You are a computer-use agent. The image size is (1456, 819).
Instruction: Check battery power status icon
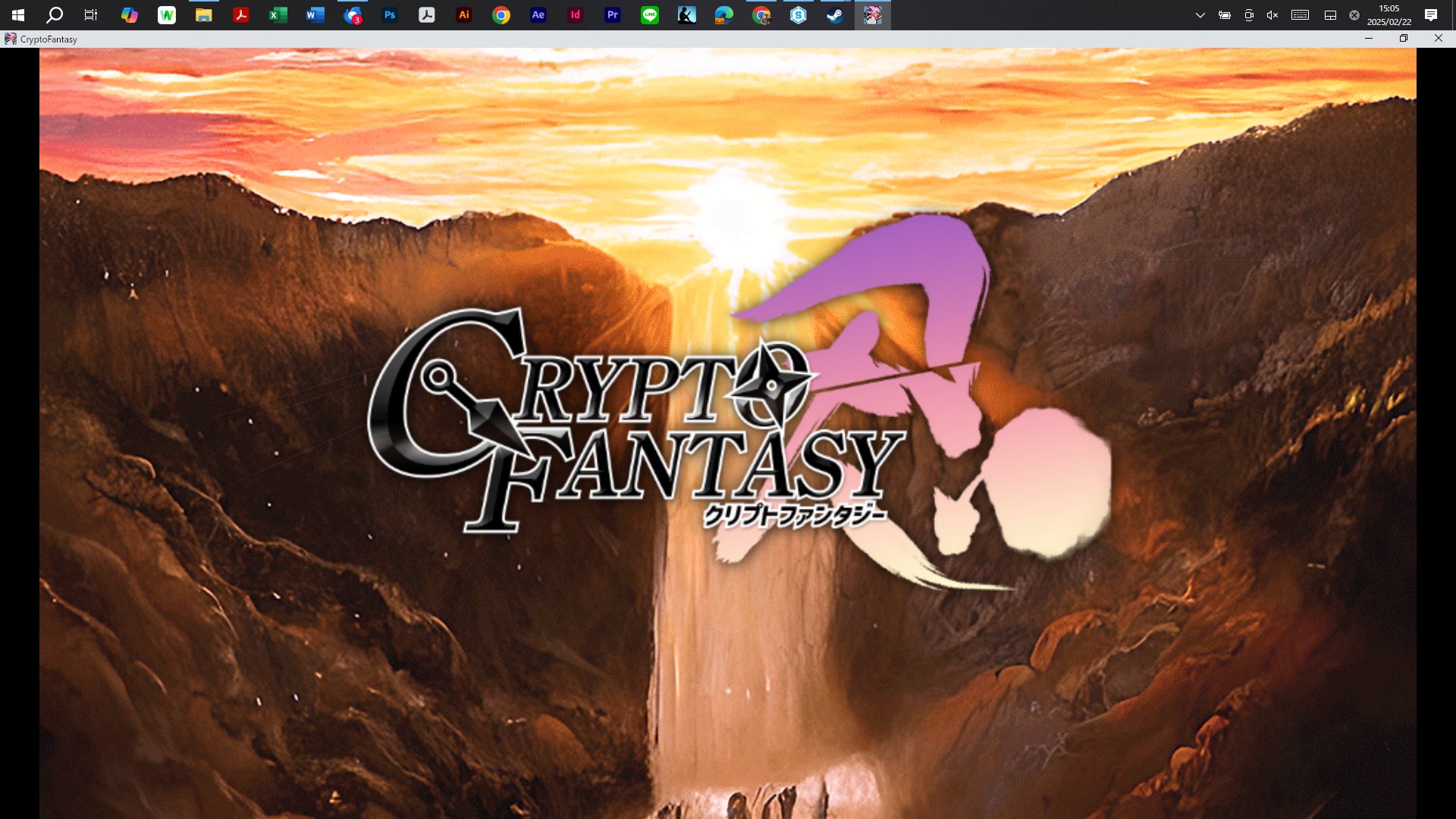pos(1224,15)
